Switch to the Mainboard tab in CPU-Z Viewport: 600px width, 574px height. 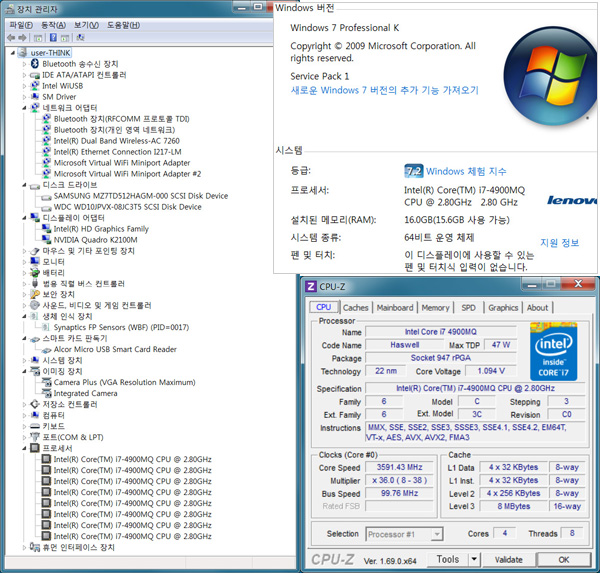click(x=394, y=308)
